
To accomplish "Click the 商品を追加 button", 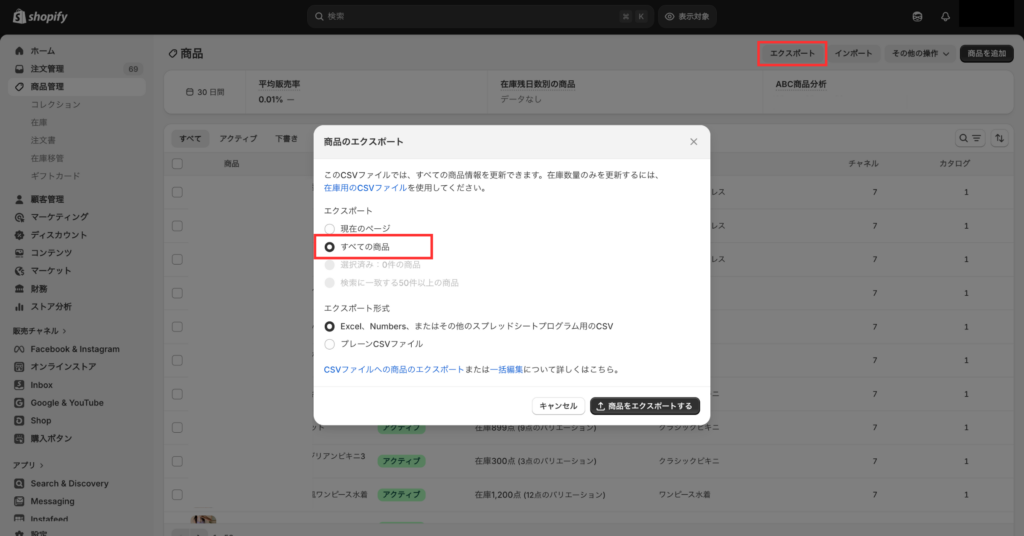I will [987, 54].
